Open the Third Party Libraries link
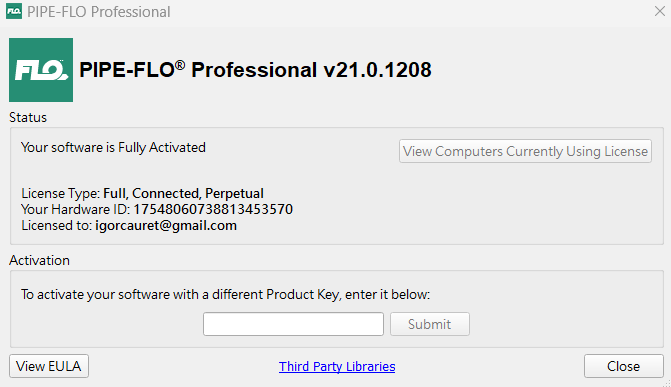The image size is (671, 387). coord(337,366)
